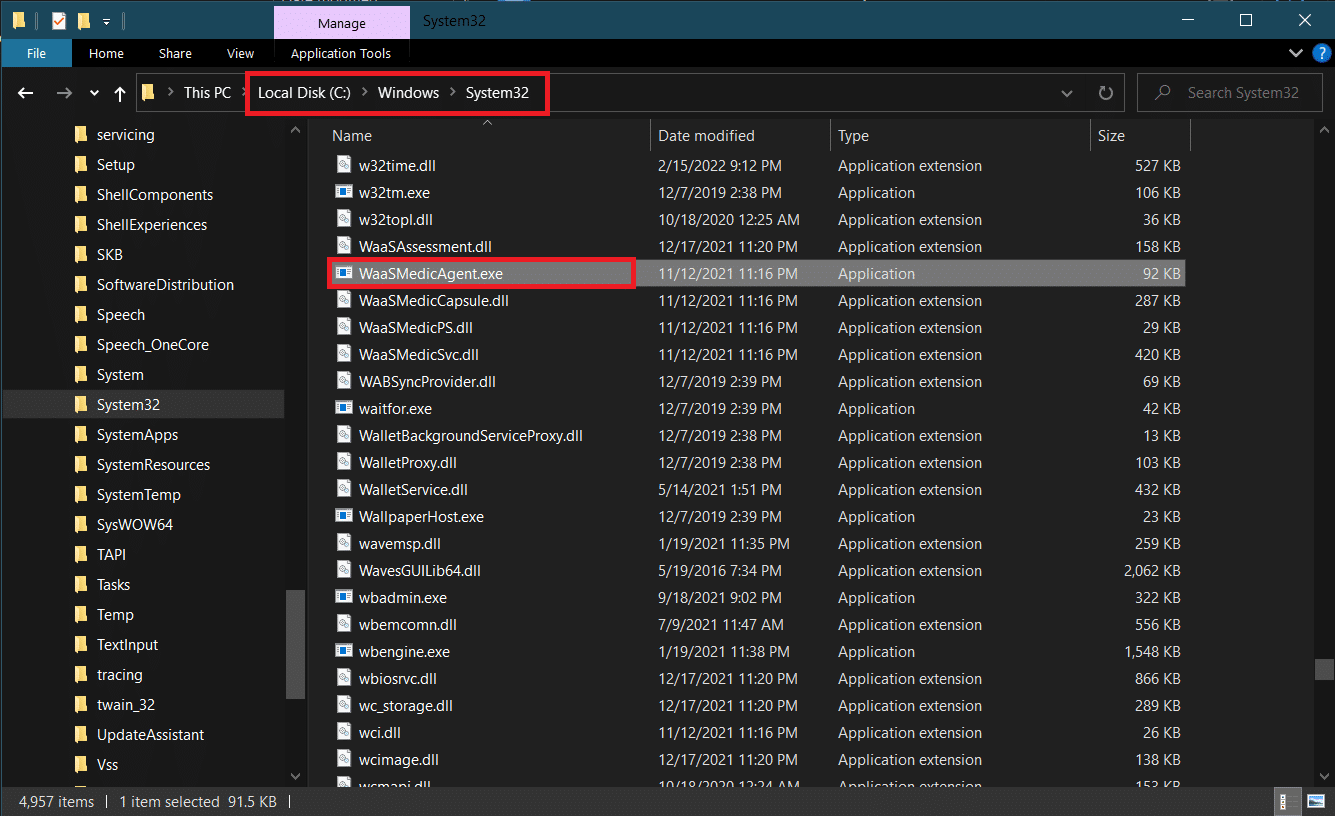This screenshot has height=816, width=1335.
Task: Select System32 folder in navigation pane
Action: [x=144, y=405]
